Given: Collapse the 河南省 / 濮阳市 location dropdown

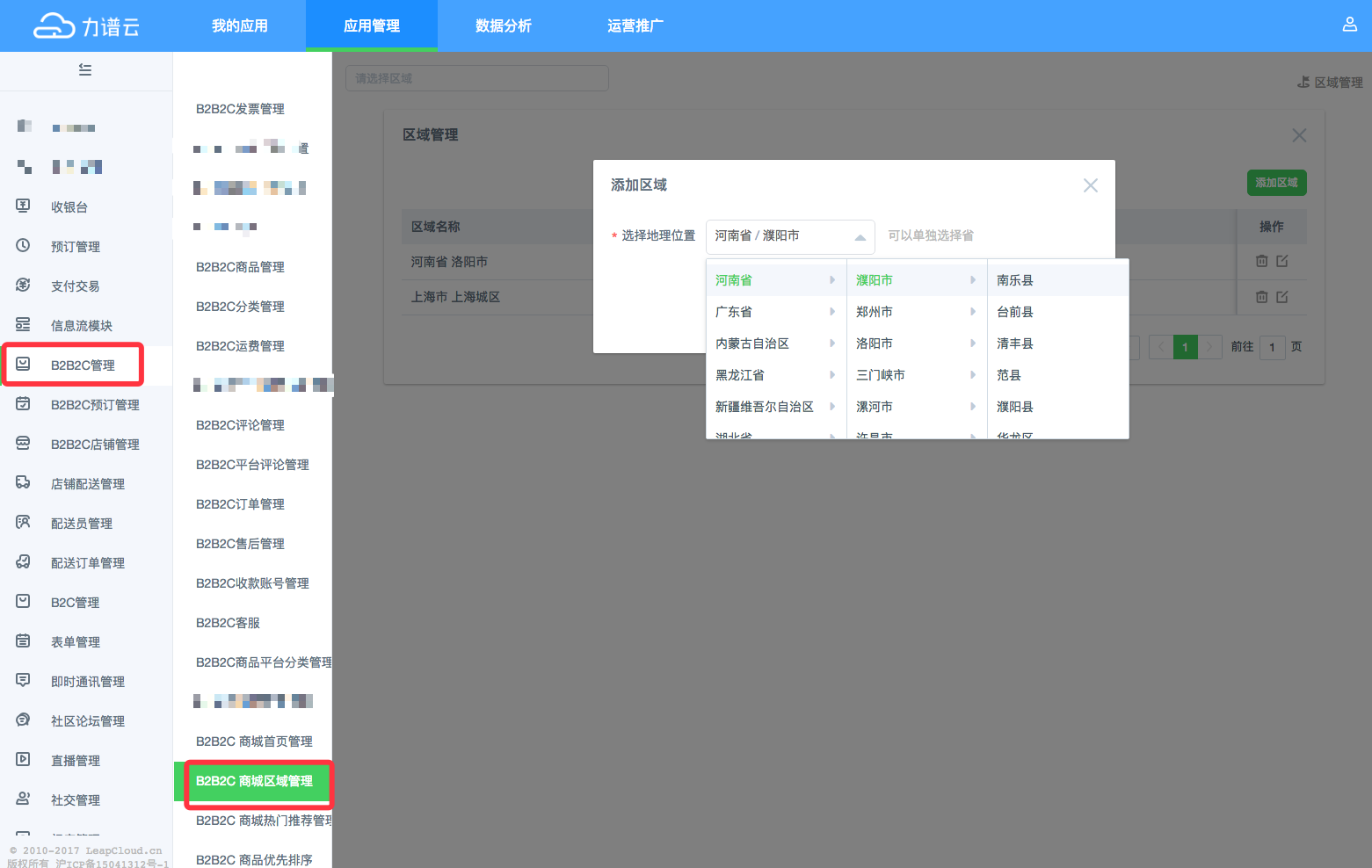Looking at the screenshot, I should pos(860,237).
